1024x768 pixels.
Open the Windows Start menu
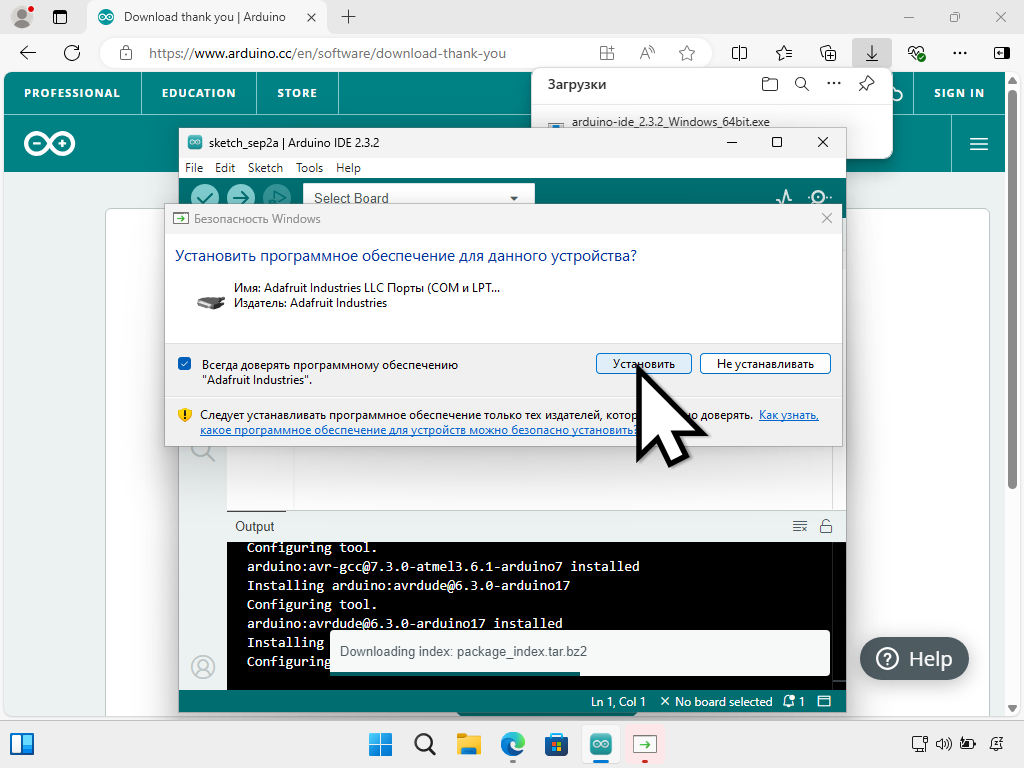click(380, 744)
